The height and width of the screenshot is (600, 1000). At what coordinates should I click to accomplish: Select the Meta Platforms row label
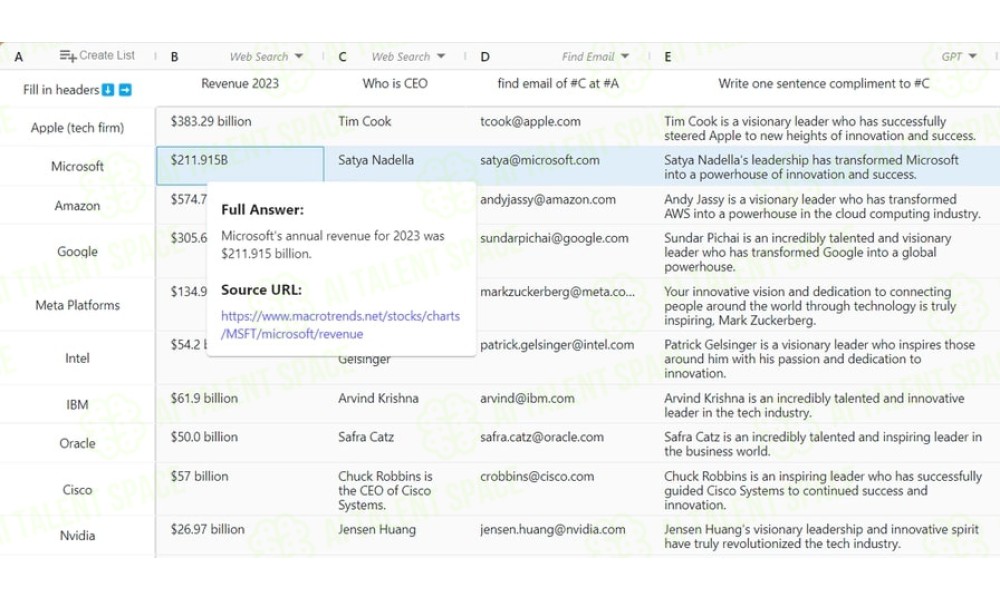(77, 305)
